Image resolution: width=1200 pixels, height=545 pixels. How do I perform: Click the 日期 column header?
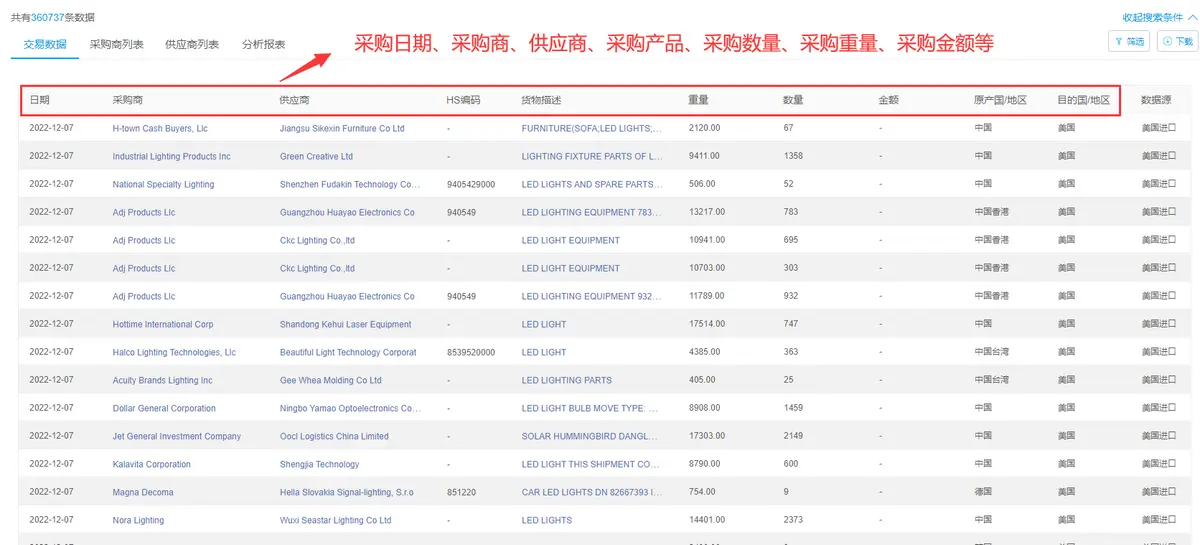tap(39, 100)
